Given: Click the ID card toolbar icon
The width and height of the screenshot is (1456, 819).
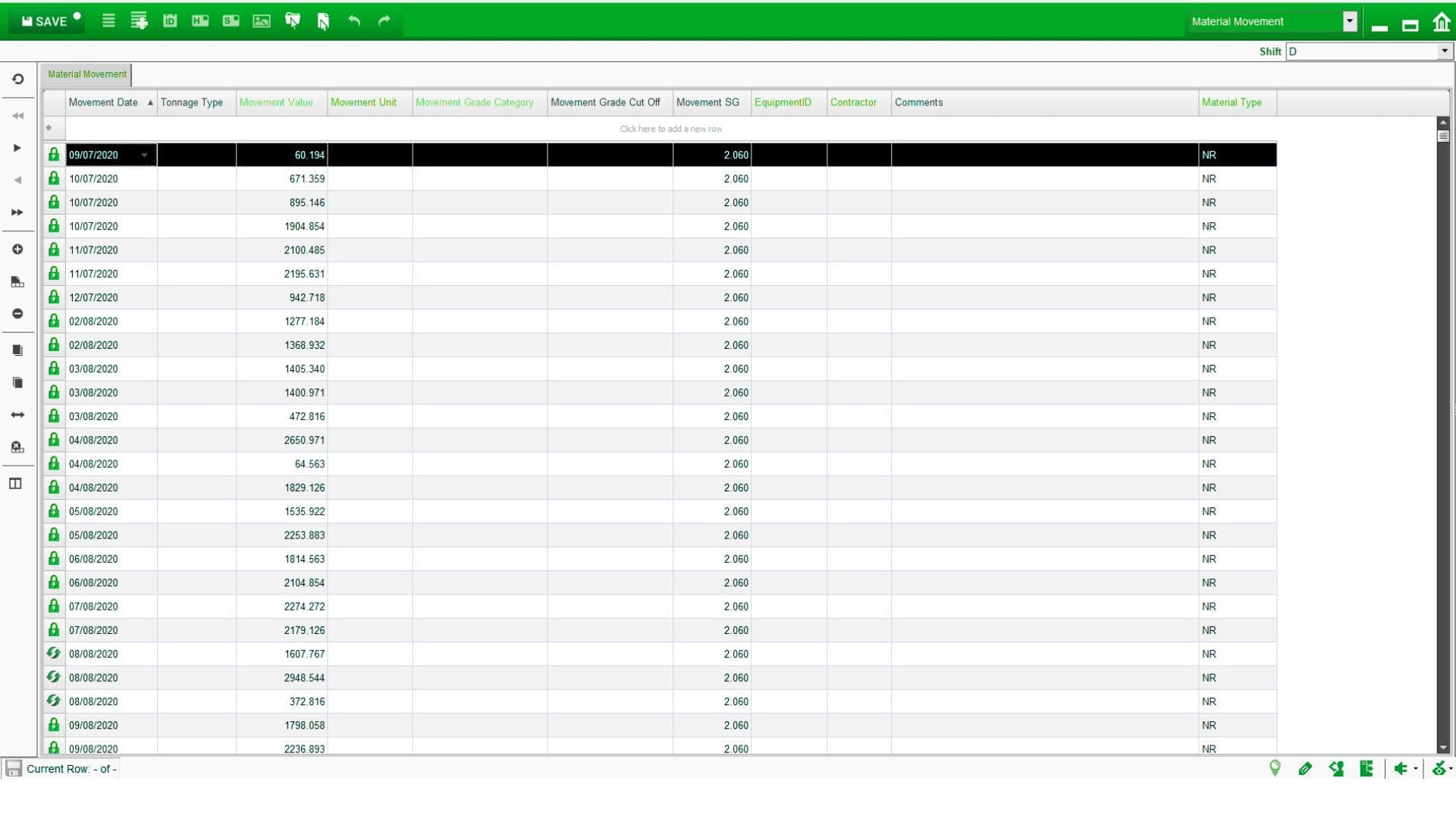Looking at the screenshot, I should tap(170, 21).
